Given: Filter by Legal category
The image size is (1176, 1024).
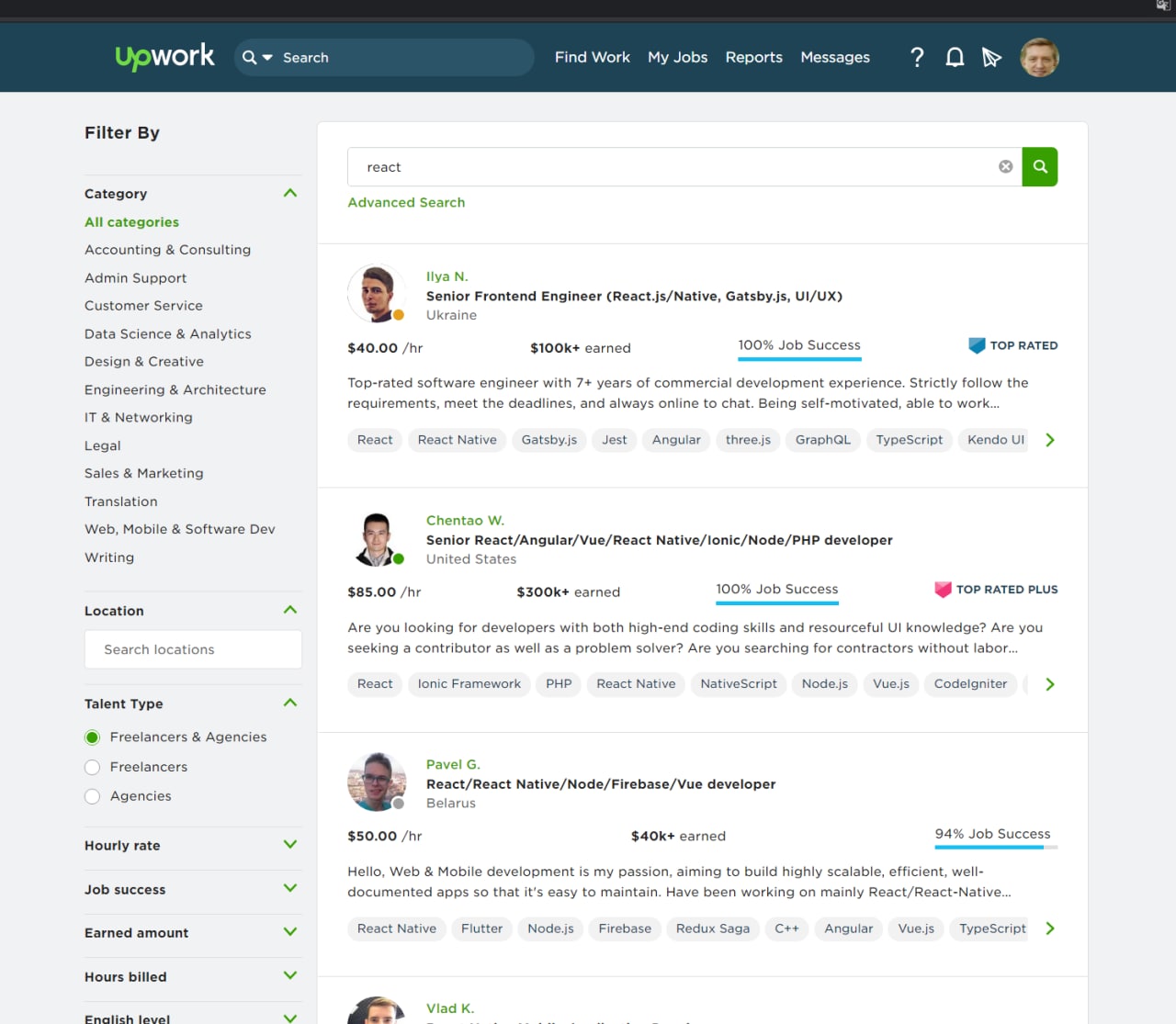Looking at the screenshot, I should click(103, 445).
